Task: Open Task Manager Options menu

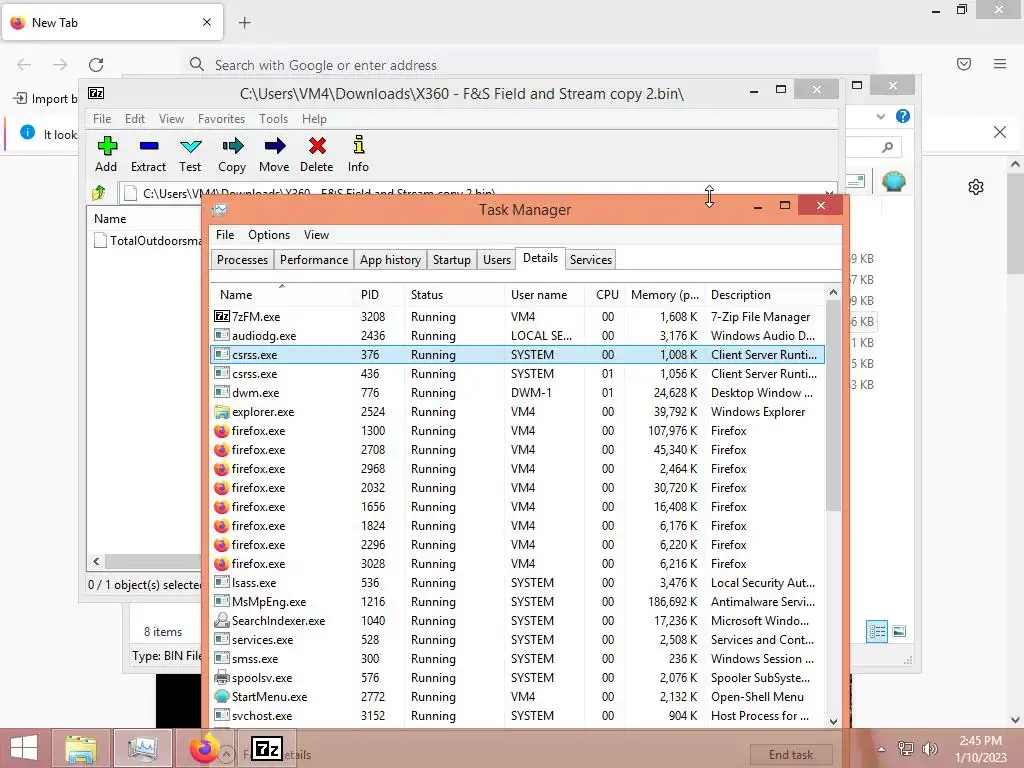Action: (x=268, y=234)
